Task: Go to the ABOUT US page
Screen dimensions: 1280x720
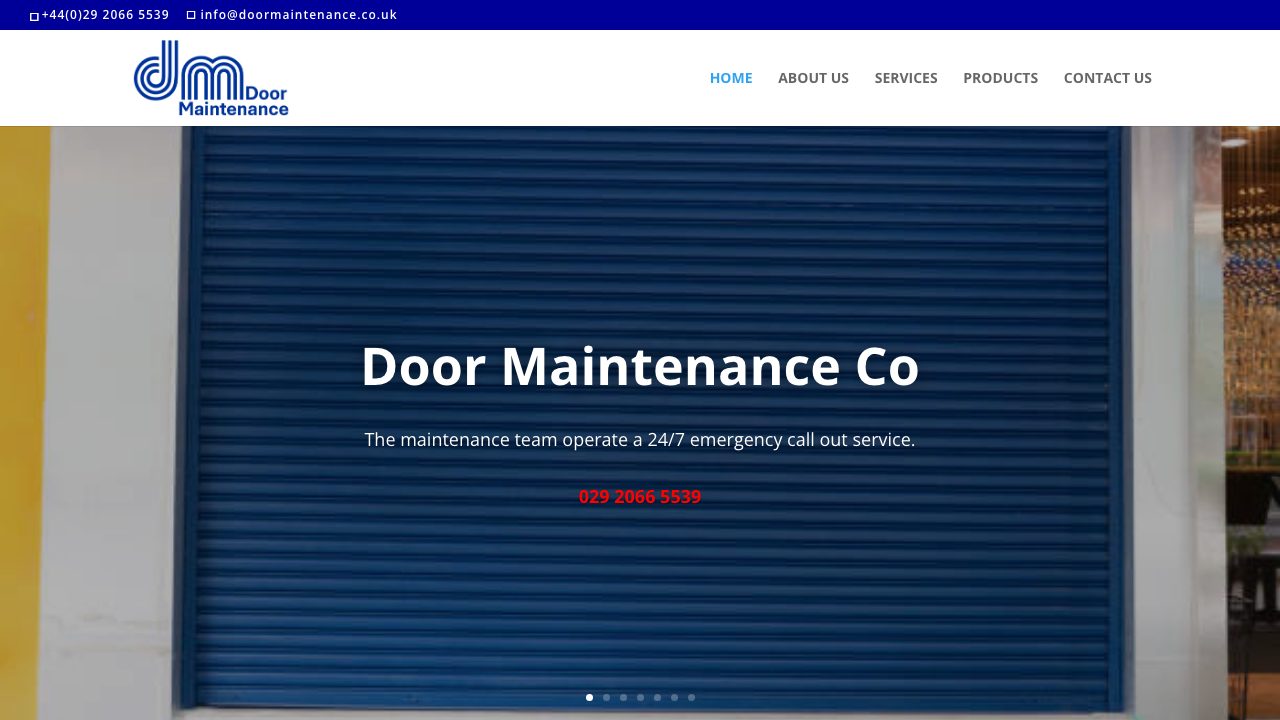Action: point(813,78)
